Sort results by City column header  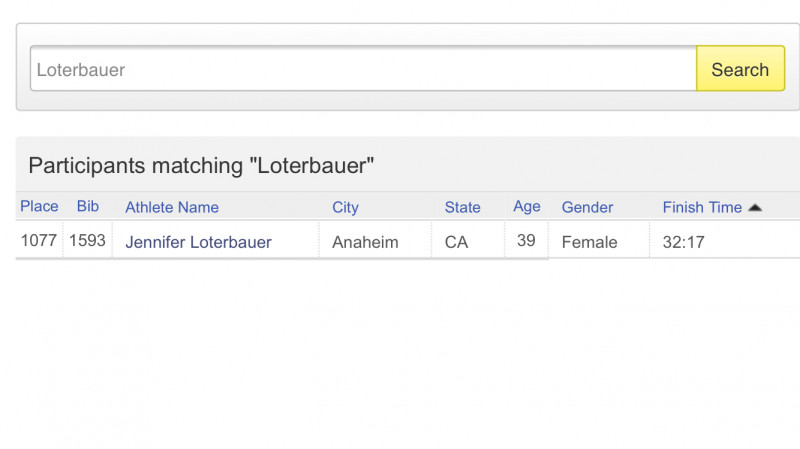pos(345,208)
